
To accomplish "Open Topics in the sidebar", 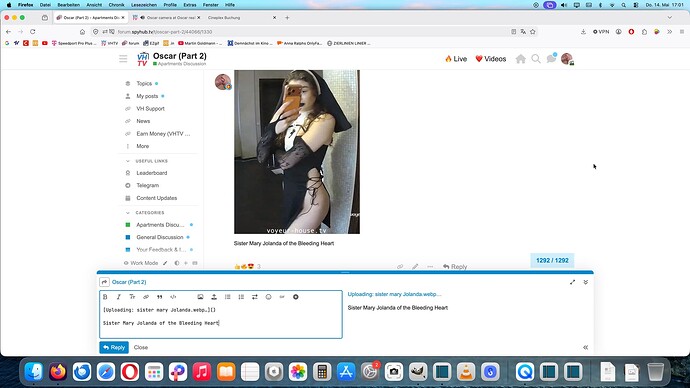I will pyautogui.click(x=144, y=84).
